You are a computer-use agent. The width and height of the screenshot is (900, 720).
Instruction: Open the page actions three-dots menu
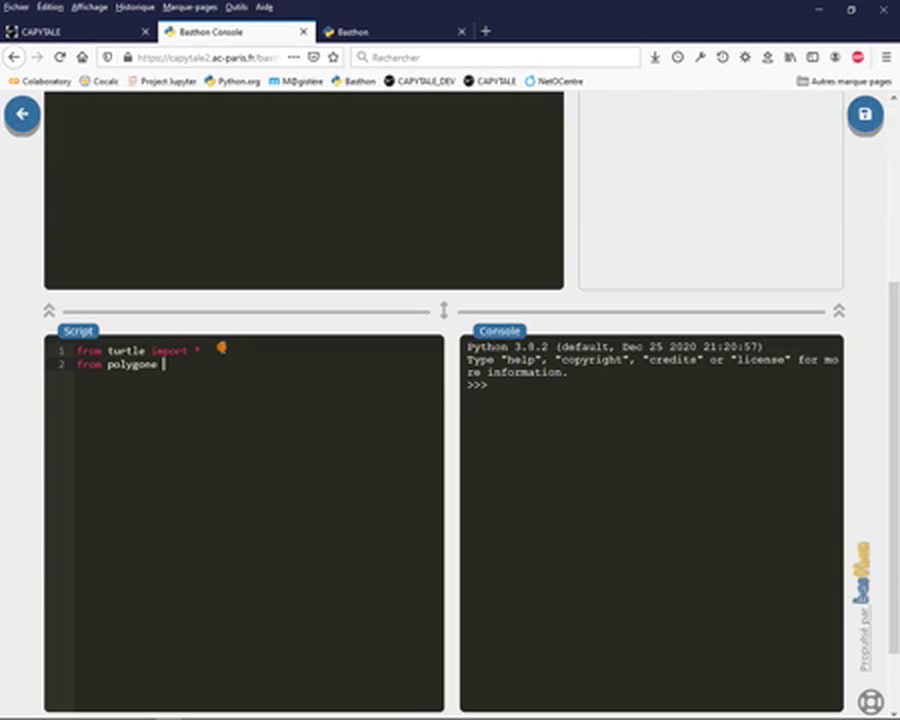293,58
